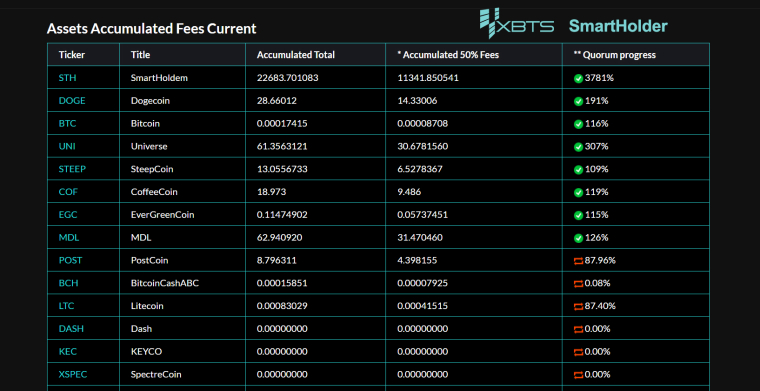Click the Quorum progress column header
The image size is (760, 391).
615,55
